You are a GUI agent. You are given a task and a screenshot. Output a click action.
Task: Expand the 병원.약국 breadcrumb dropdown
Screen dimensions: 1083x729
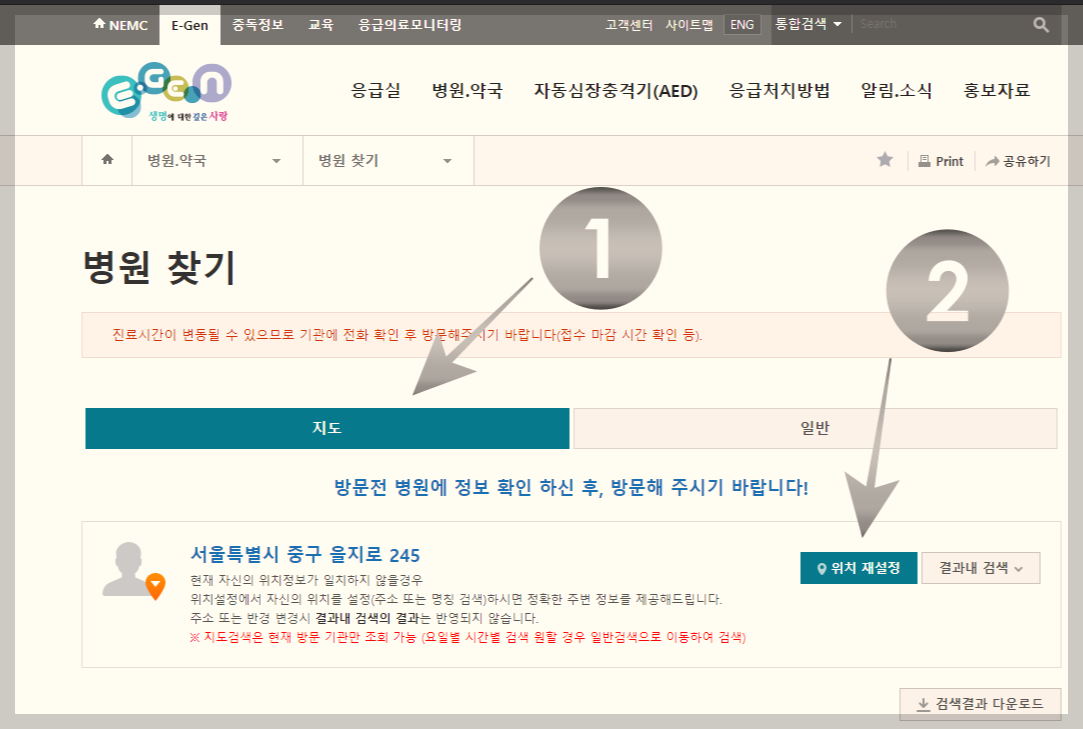point(217,160)
